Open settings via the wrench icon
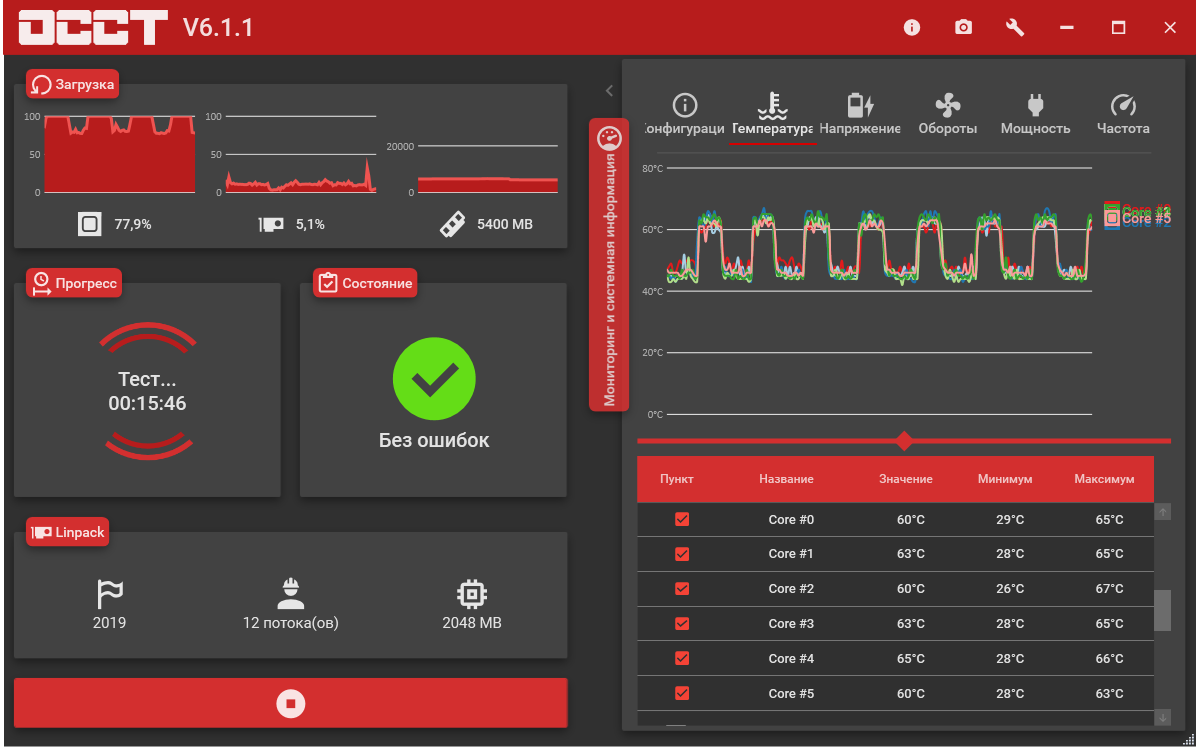 coord(1015,28)
